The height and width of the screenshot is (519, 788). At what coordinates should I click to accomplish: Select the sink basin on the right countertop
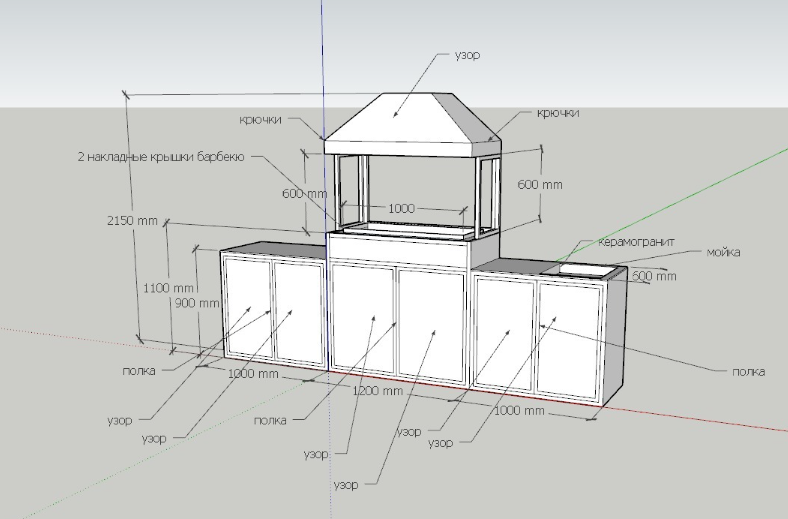click(578, 269)
